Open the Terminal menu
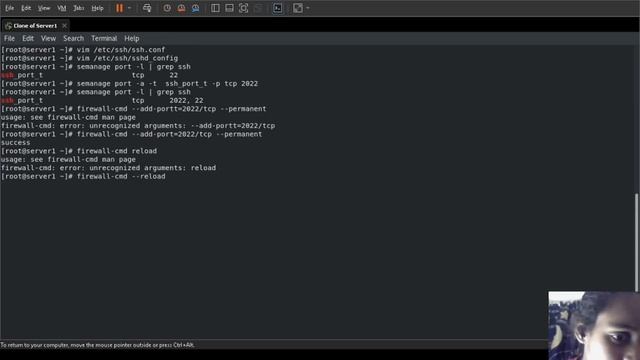Screen dimensions: 640x360 pyautogui.click(x=104, y=38)
